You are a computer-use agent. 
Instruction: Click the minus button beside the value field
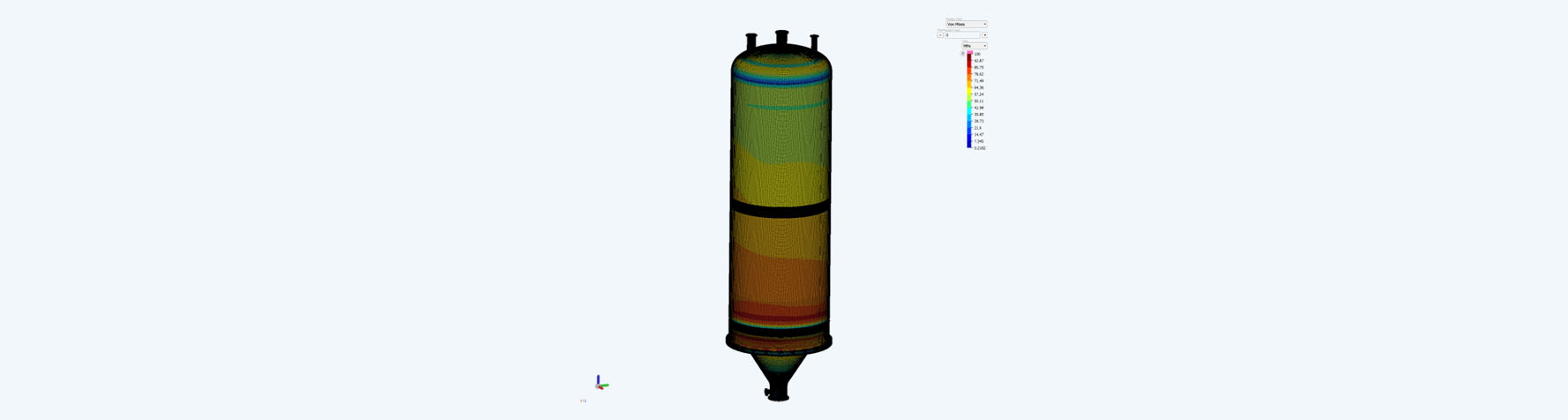point(940,35)
